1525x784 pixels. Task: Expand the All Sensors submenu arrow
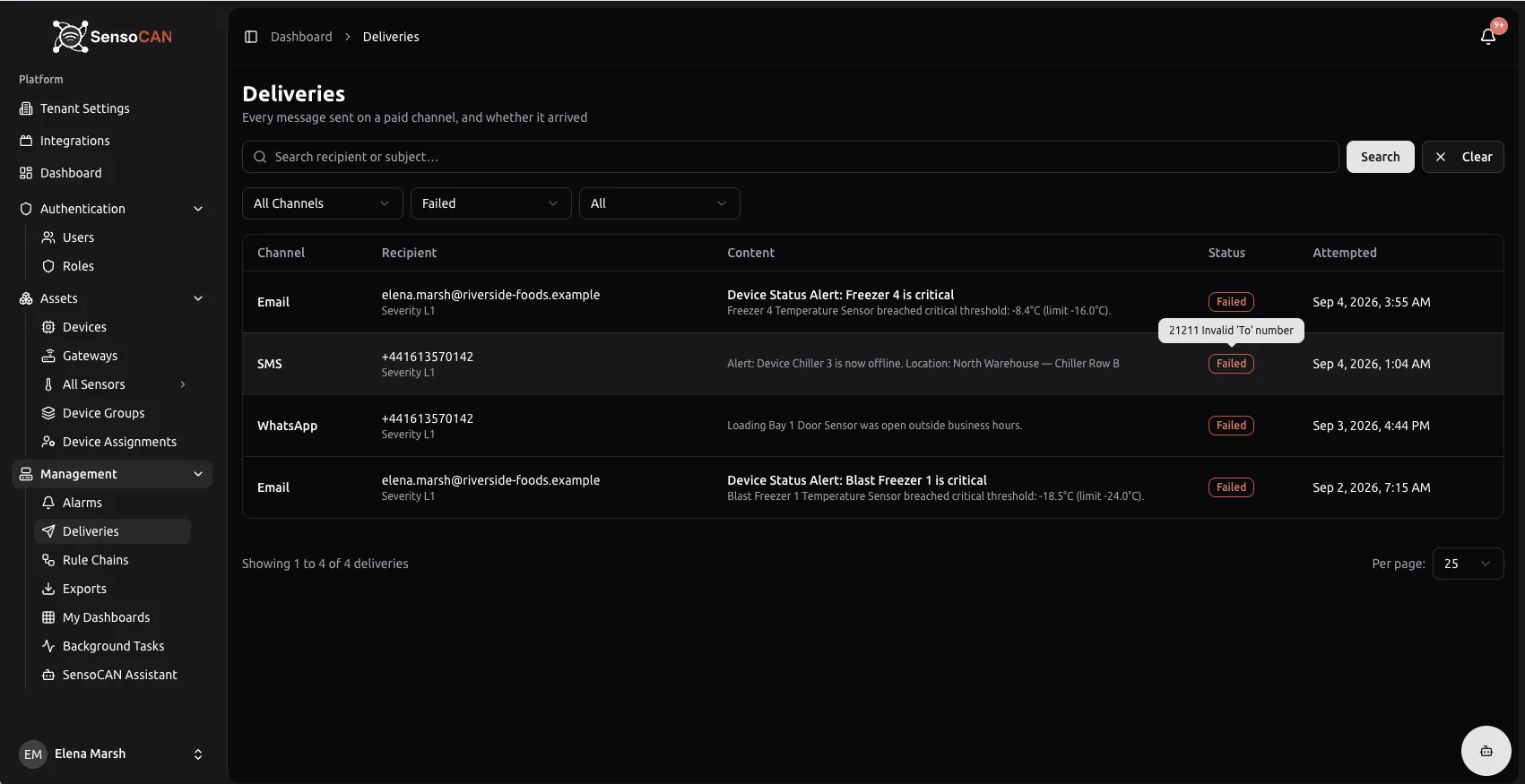[x=183, y=384]
